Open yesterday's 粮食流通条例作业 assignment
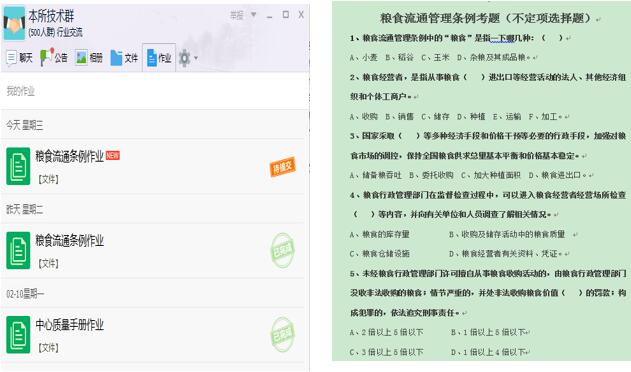631x372 pixels. point(70,240)
